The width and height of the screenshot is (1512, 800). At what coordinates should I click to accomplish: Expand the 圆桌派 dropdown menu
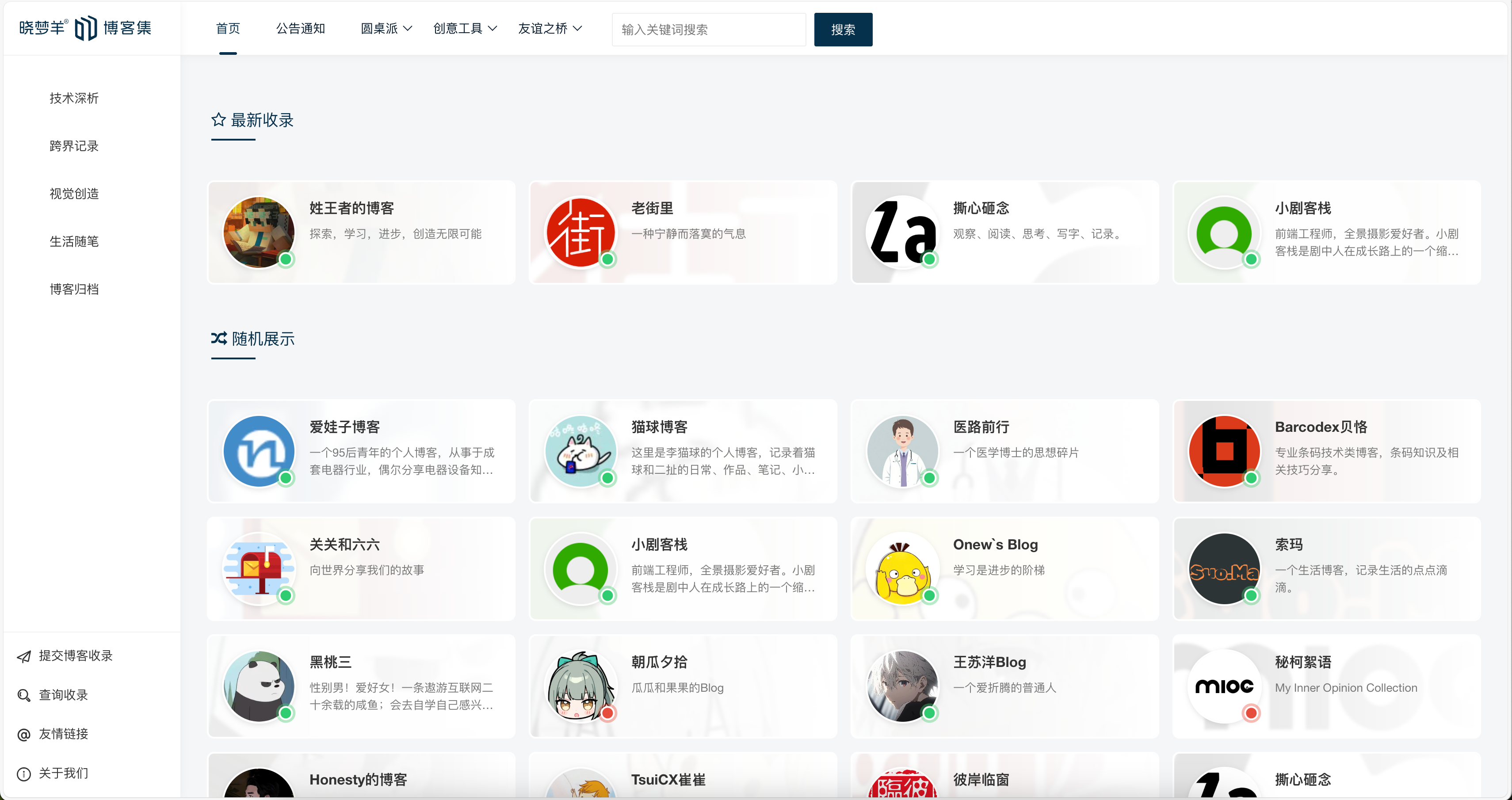pos(386,28)
